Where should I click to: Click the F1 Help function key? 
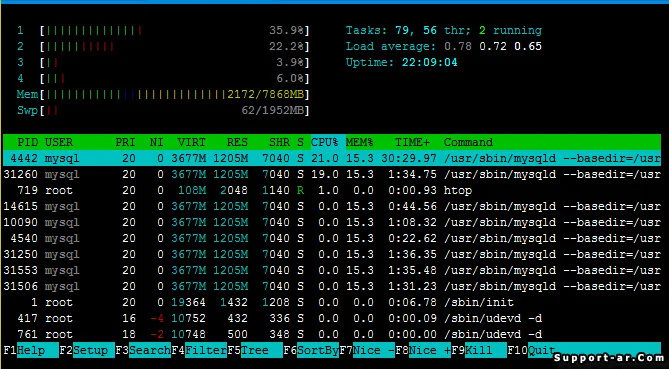click(x=30, y=350)
